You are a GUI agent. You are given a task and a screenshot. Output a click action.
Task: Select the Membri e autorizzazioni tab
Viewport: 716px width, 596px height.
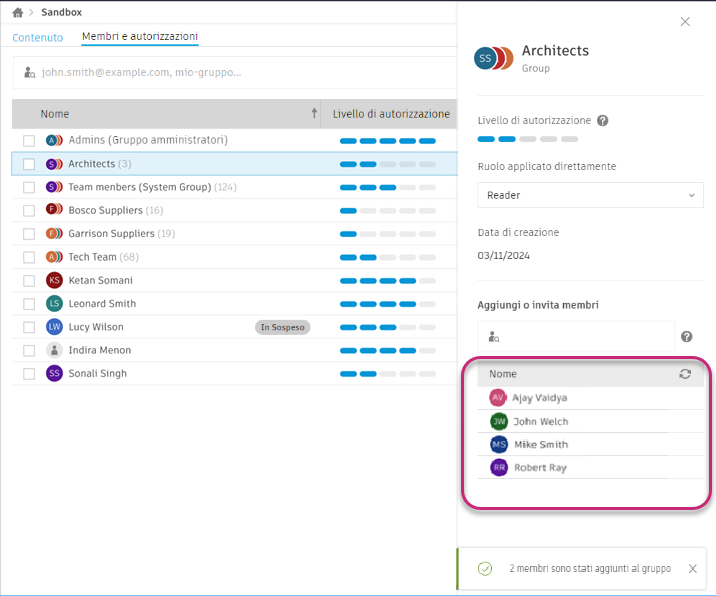pos(140,36)
